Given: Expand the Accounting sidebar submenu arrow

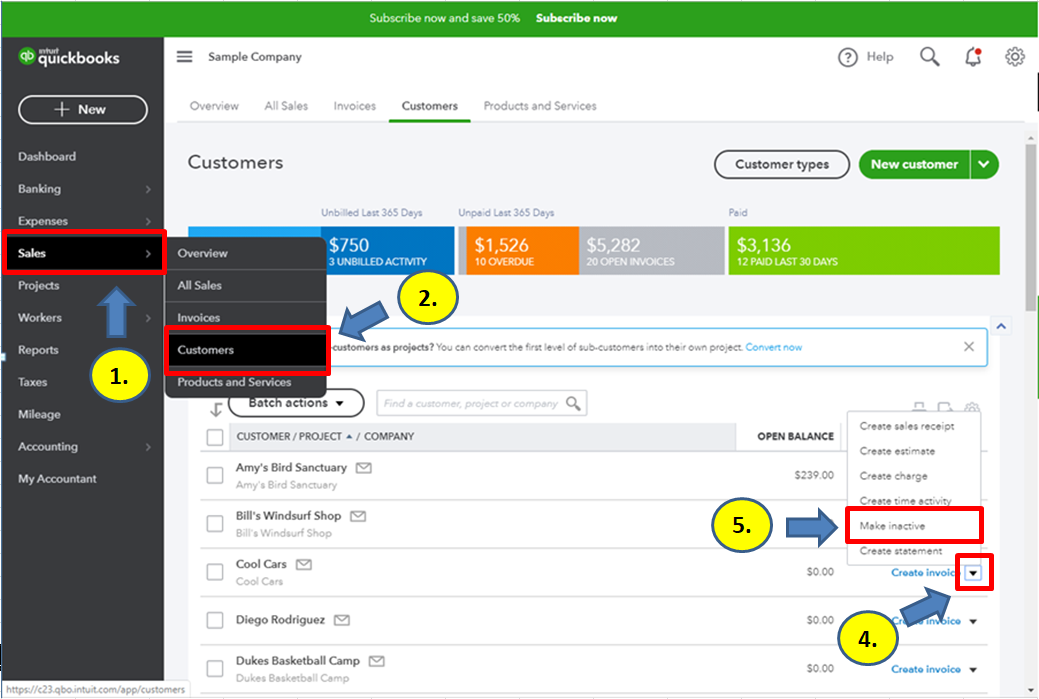Looking at the screenshot, I should coord(148,447).
